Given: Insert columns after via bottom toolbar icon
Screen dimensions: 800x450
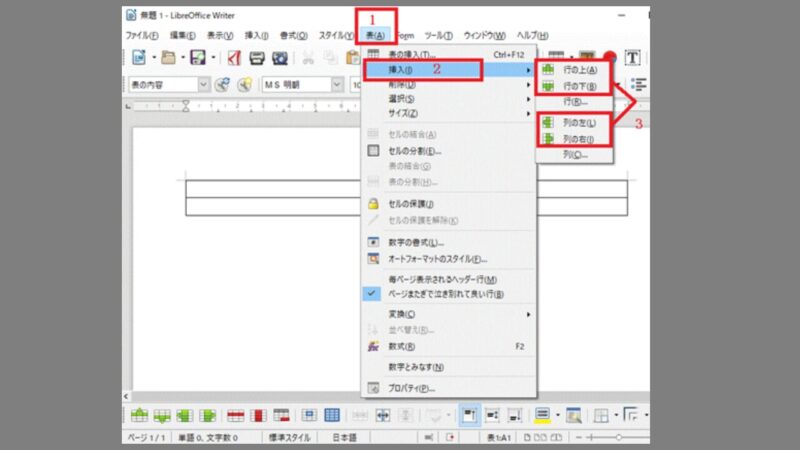Looking at the screenshot, I should click(x=208, y=415).
